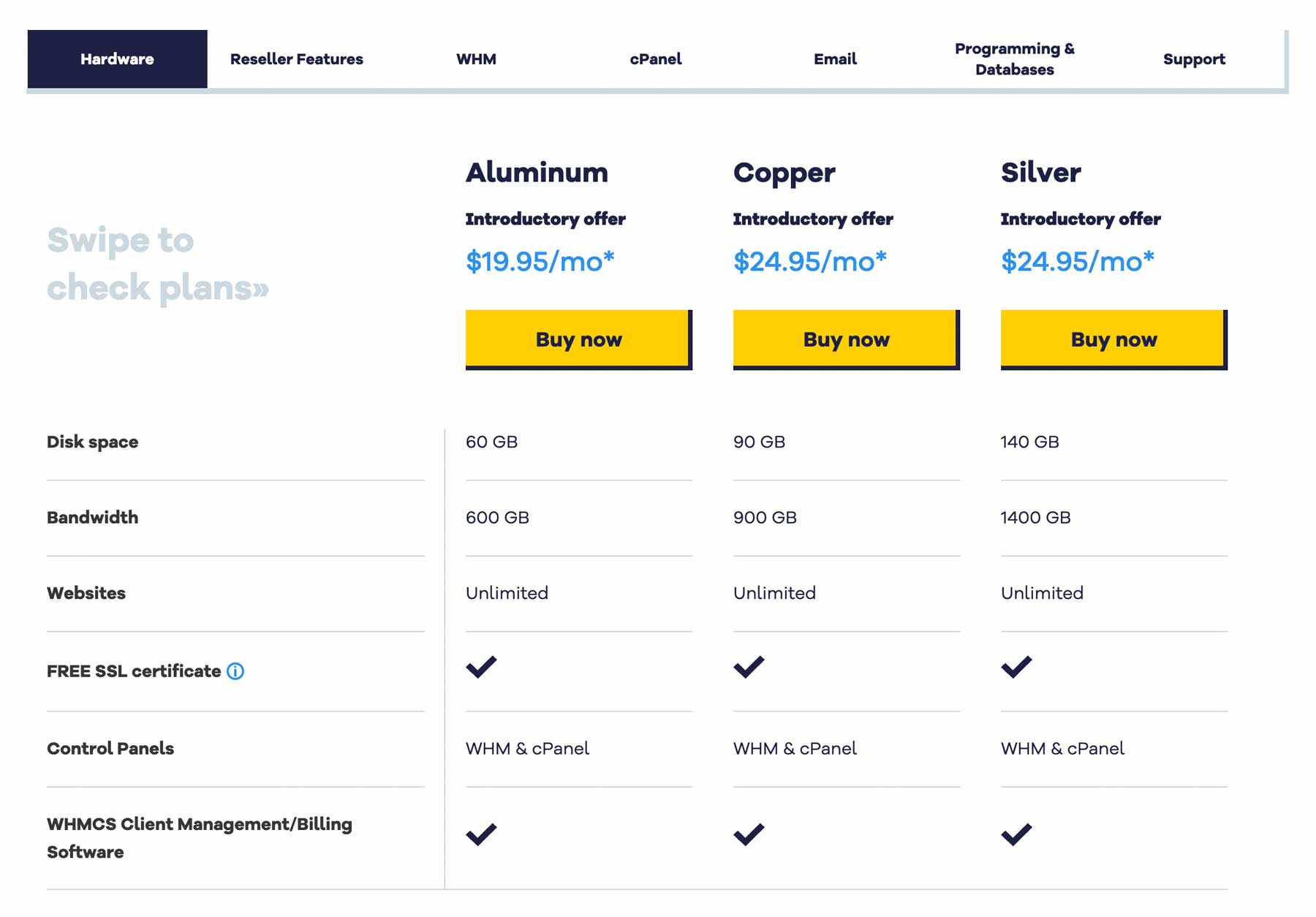This screenshot has width=1316, height=917.
Task: Click the $24.95/mo price under Silver
Action: coord(1078,260)
